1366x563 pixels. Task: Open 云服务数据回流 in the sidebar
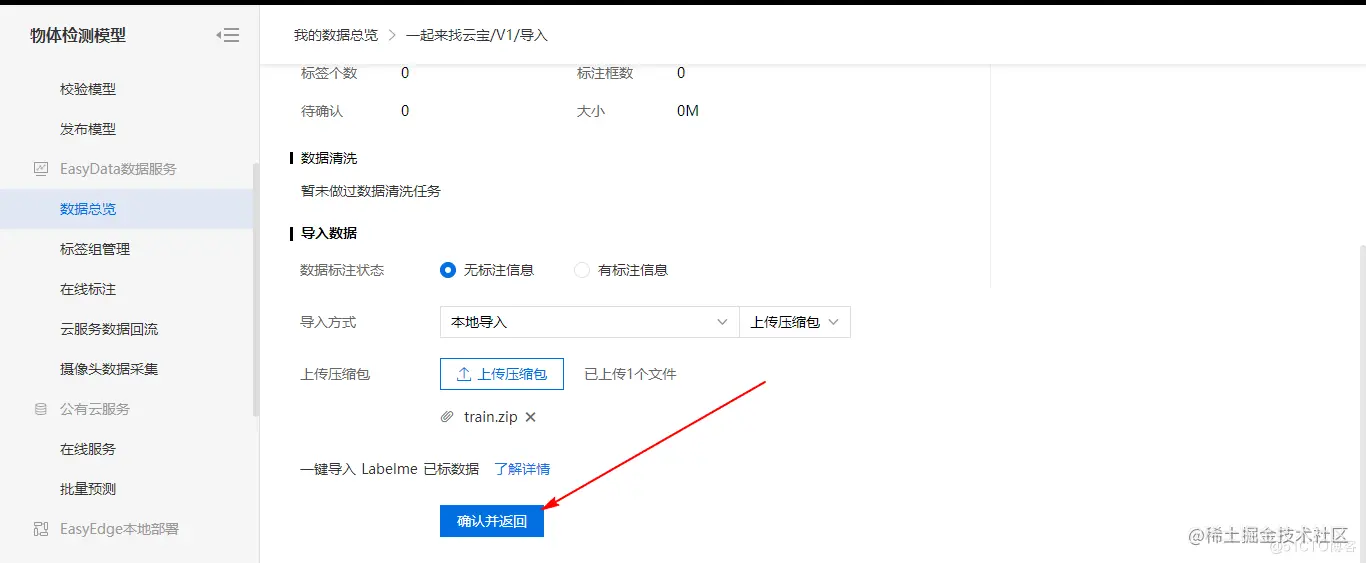(x=109, y=329)
